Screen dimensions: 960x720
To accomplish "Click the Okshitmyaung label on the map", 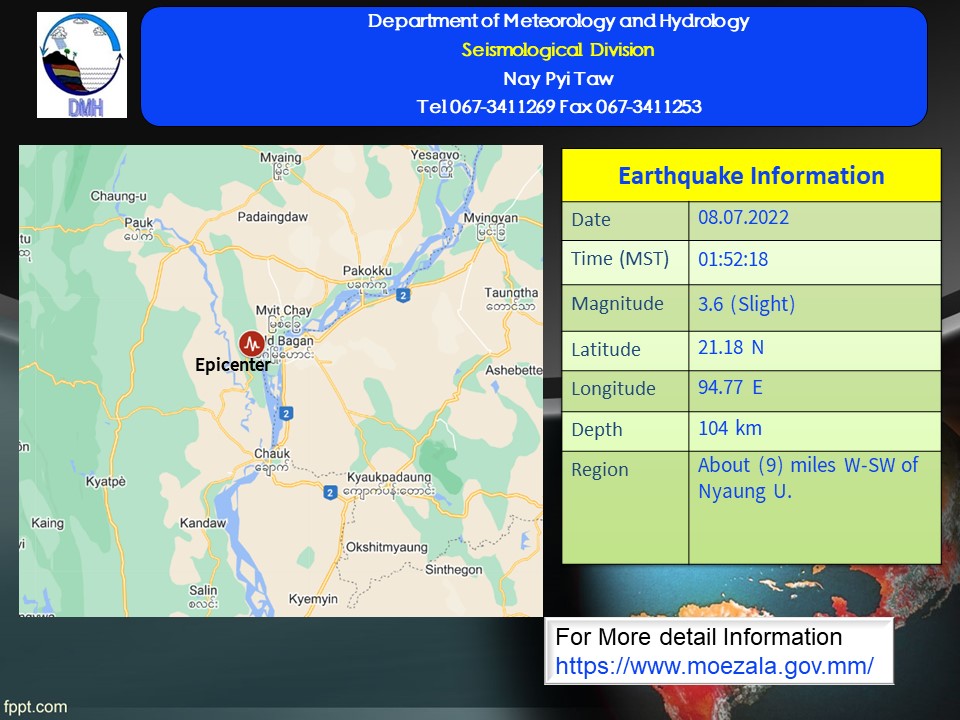I will [387, 547].
